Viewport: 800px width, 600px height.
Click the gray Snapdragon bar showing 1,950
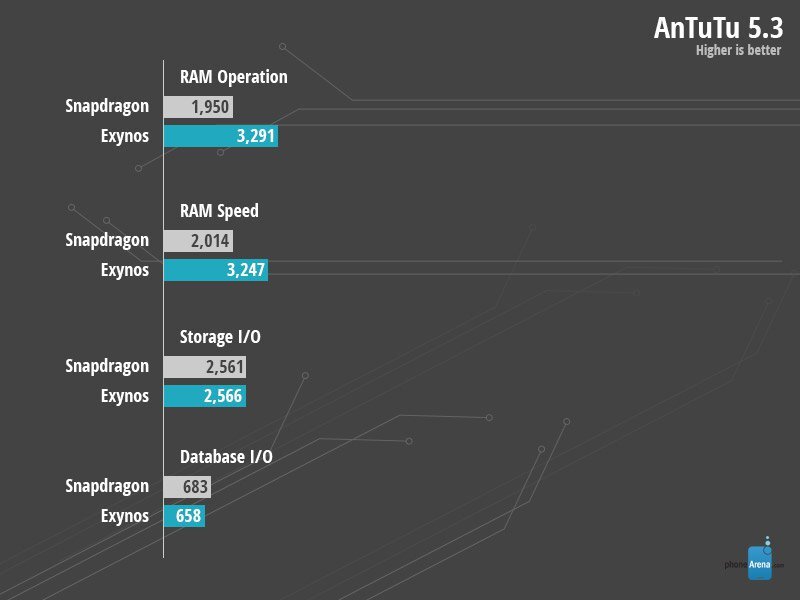[199, 107]
